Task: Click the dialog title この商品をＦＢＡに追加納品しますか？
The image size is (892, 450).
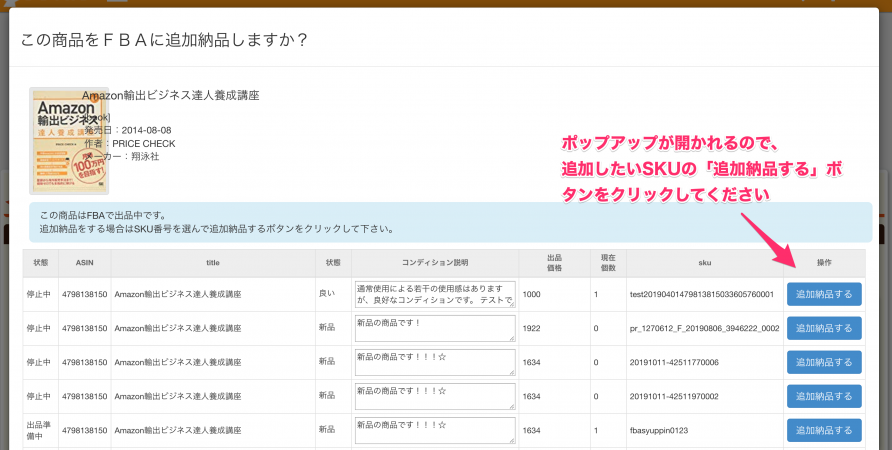Action: [x=164, y=40]
